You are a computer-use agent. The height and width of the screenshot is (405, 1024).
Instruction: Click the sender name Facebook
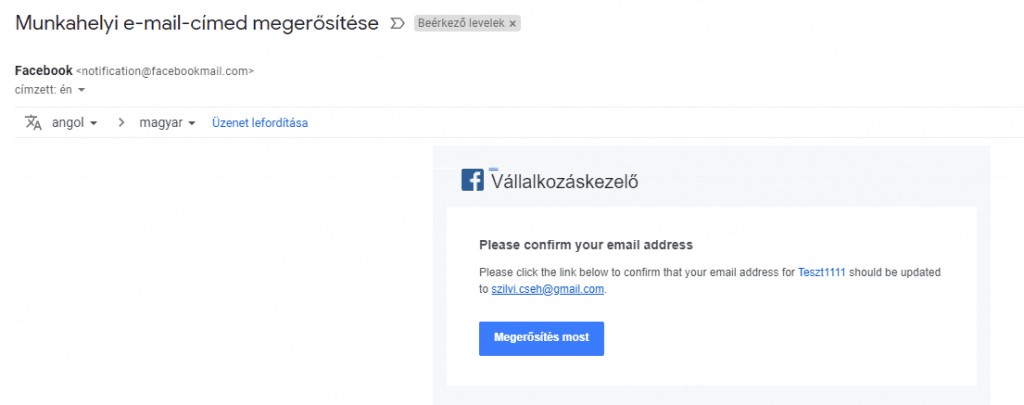coord(44,71)
